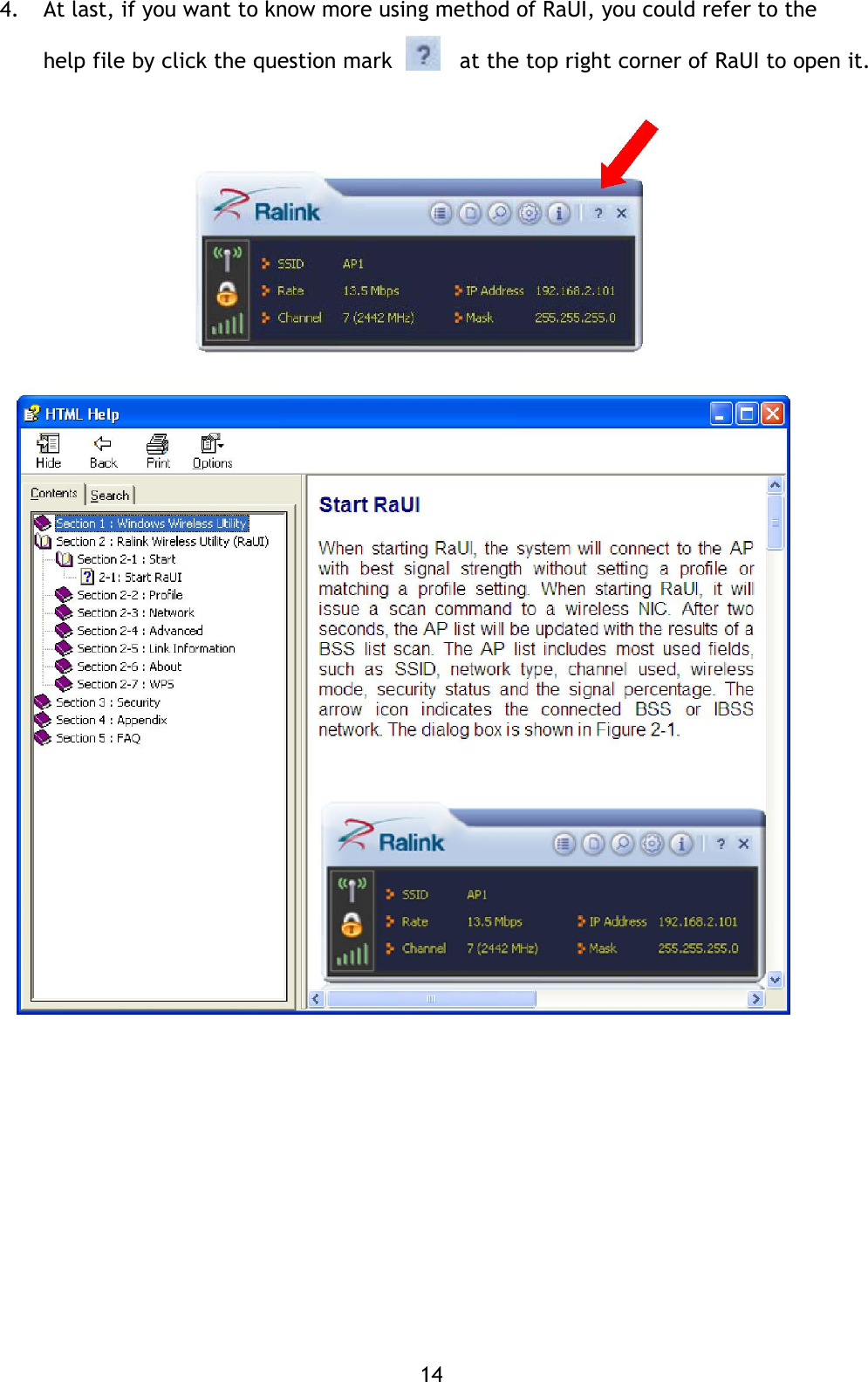
Task: Open the Options menu in HTML Help
Action: (x=212, y=451)
